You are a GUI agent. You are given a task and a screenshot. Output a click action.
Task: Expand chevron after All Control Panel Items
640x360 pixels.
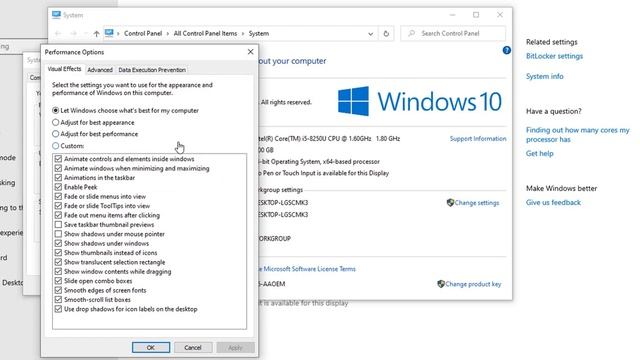243,33
